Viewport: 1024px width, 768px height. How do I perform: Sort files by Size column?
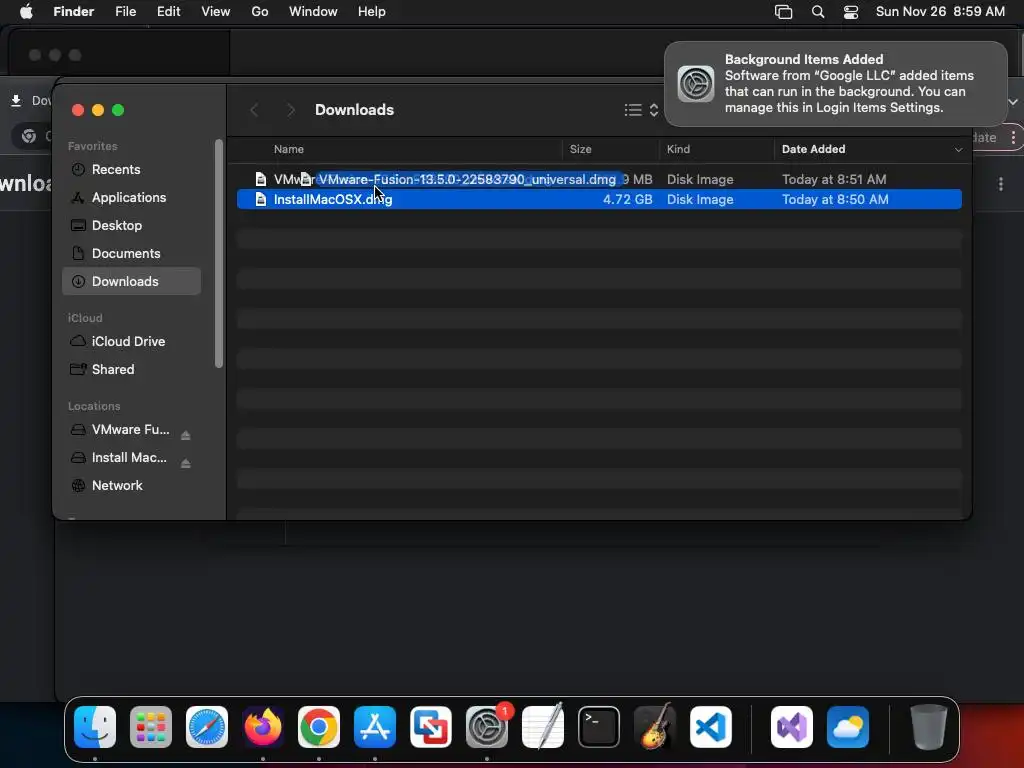coord(581,150)
